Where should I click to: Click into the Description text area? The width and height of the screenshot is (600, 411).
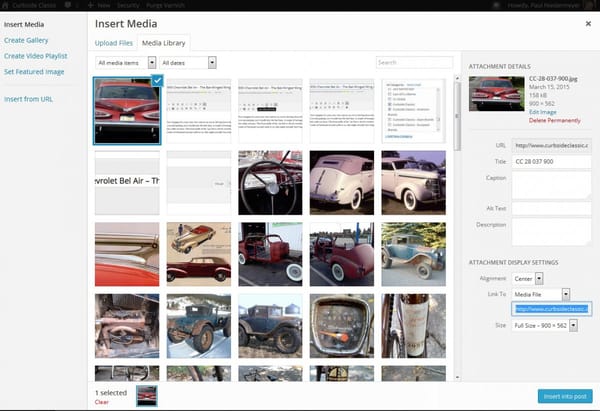tap(551, 232)
